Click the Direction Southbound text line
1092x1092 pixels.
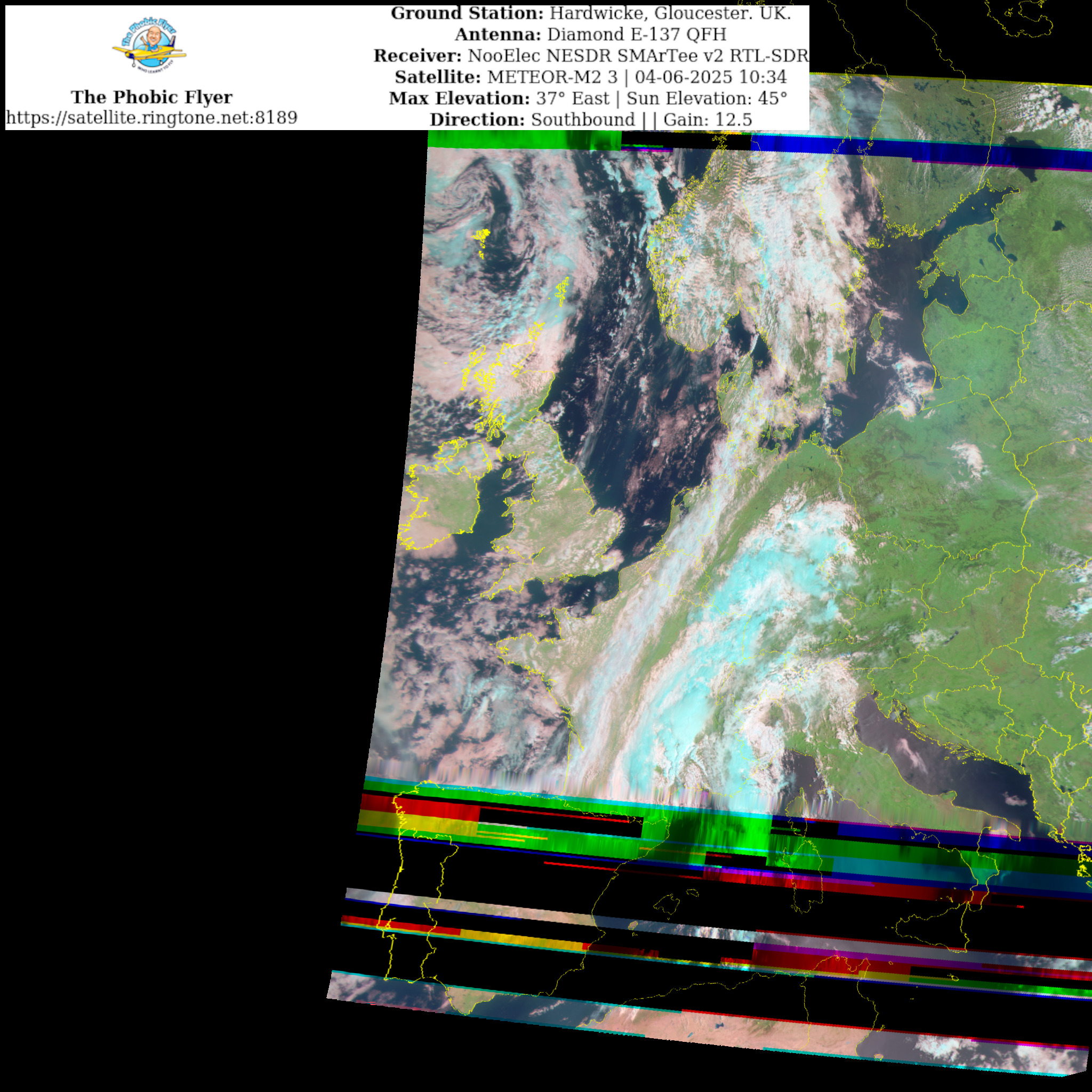(x=591, y=120)
